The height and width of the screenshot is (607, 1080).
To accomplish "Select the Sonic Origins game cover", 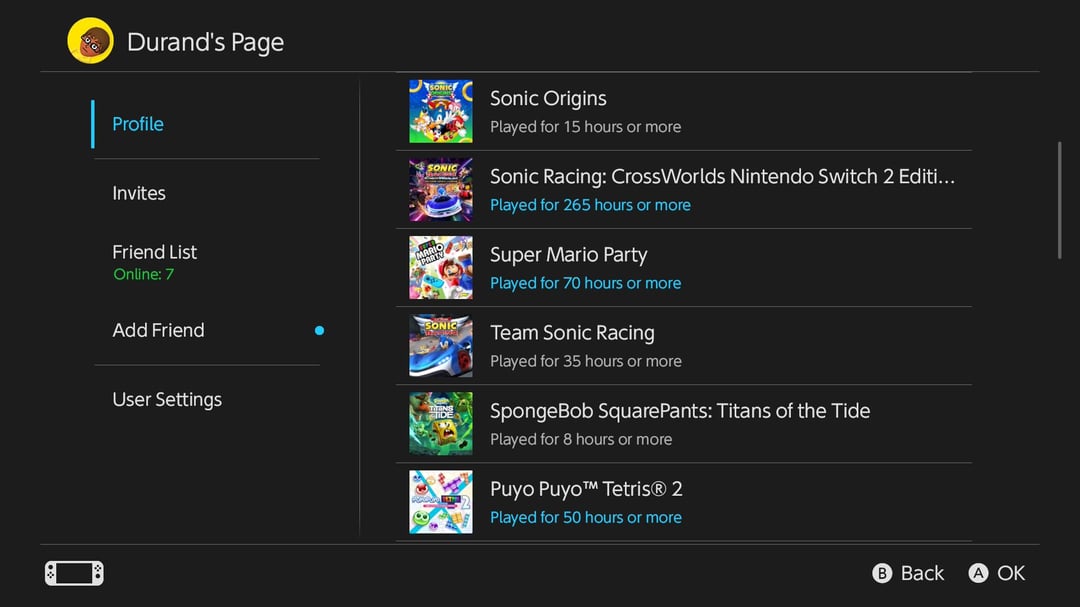I will [x=441, y=112].
